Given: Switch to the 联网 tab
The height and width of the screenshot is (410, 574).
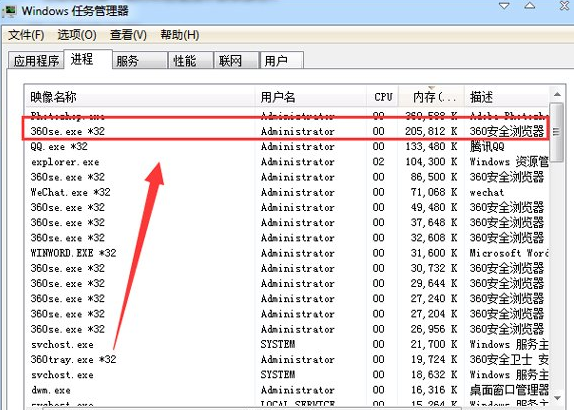Looking at the screenshot, I should pos(236,60).
